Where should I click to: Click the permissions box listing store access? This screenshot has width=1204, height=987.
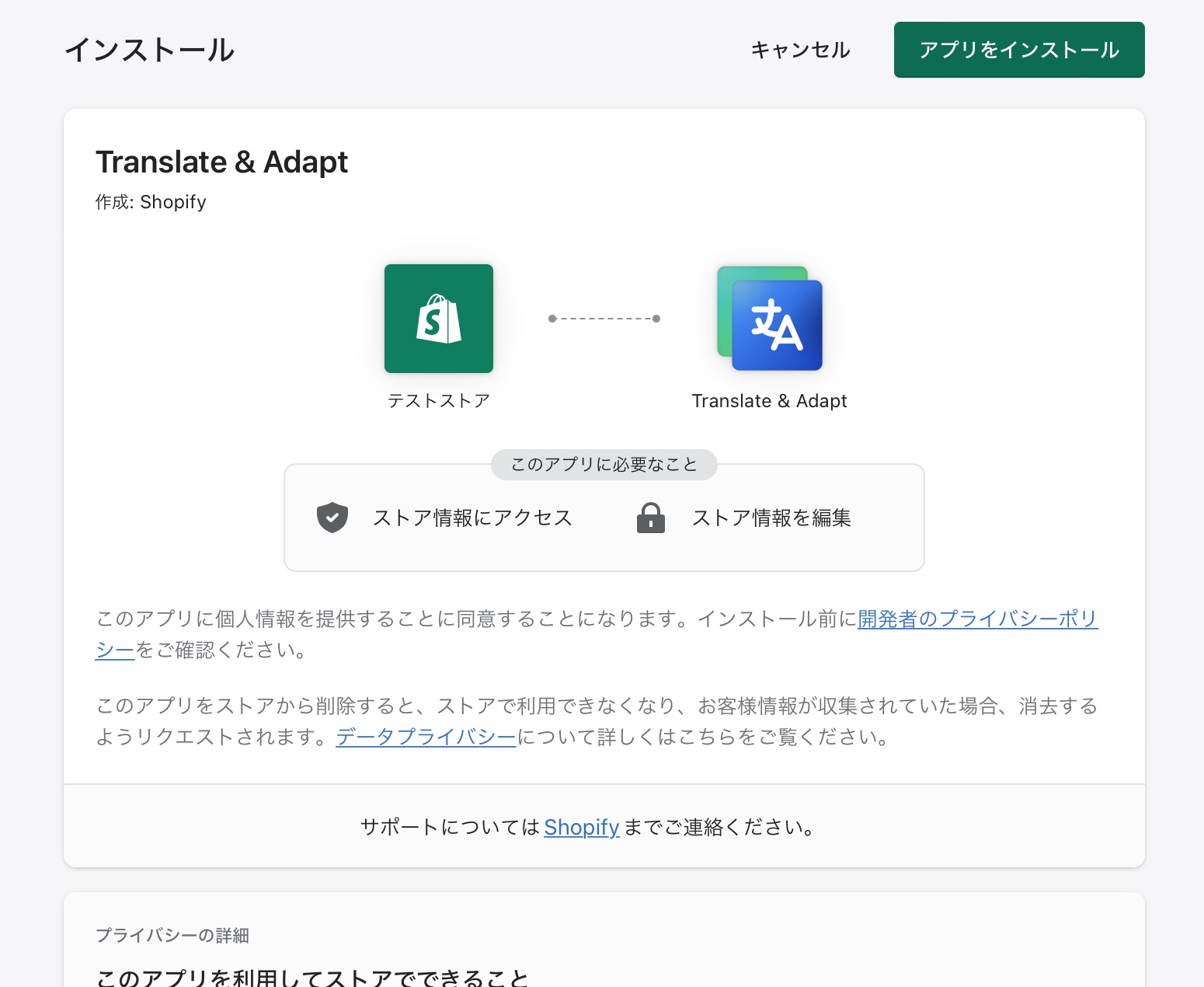[x=604, y=517]
